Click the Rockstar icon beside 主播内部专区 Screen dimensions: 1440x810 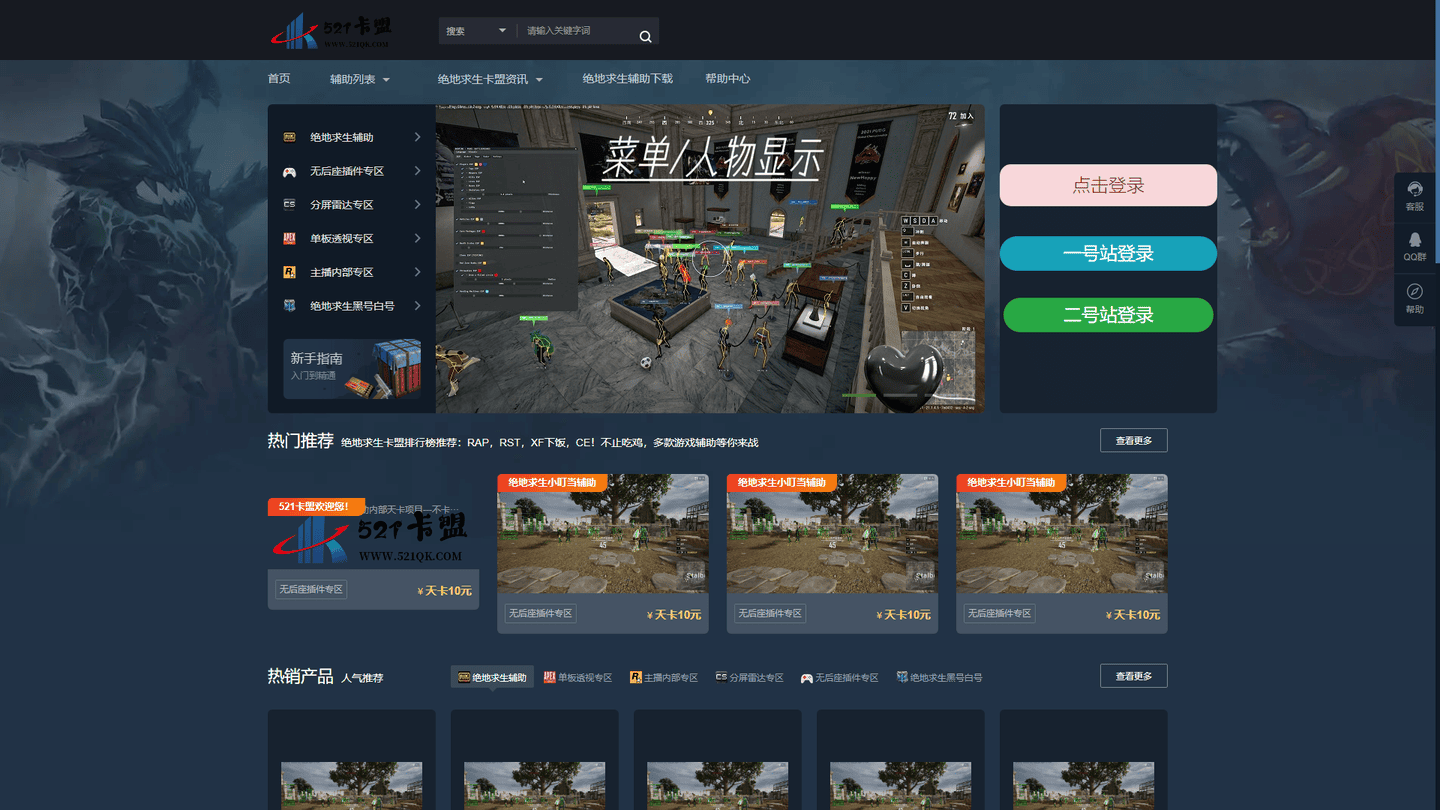[x=289, y=272]
